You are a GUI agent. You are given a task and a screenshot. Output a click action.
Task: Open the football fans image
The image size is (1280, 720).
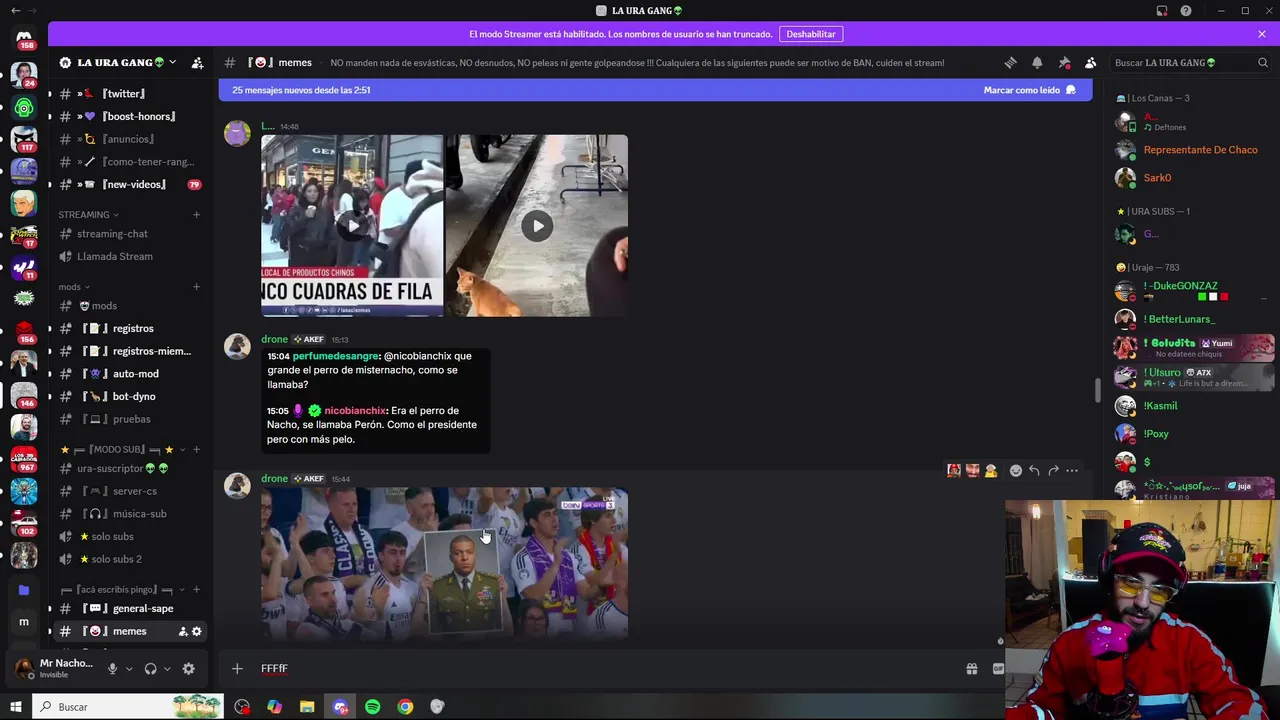444,563
